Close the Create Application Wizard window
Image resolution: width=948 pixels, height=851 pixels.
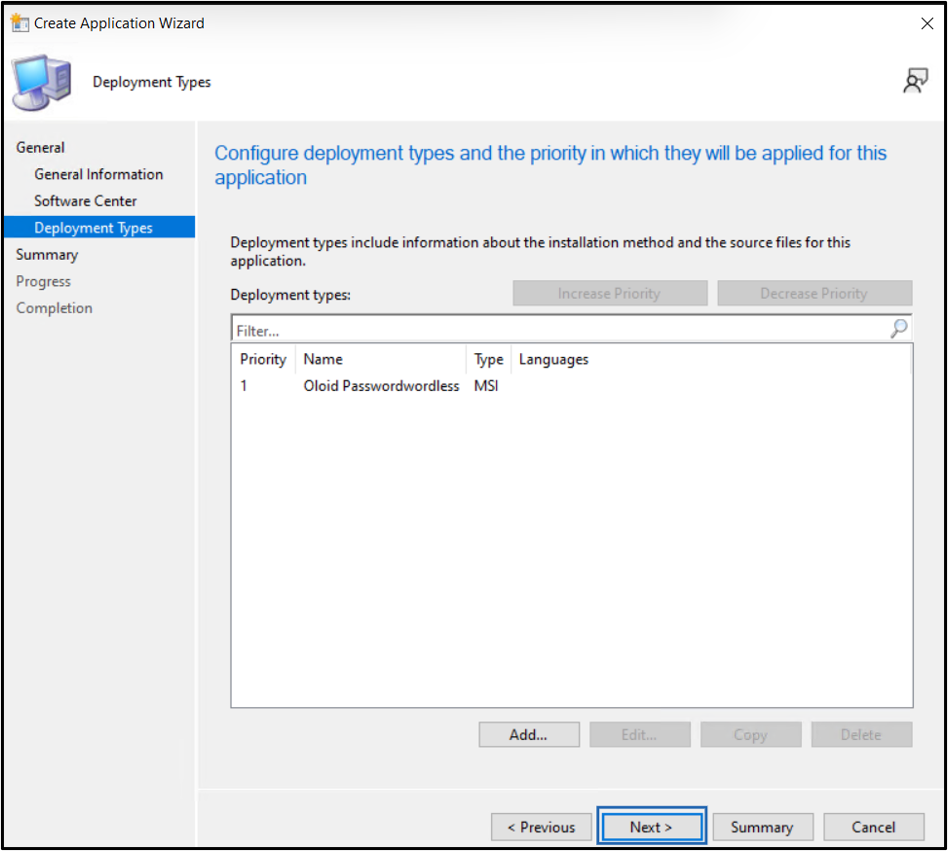(x=927, y=24)
